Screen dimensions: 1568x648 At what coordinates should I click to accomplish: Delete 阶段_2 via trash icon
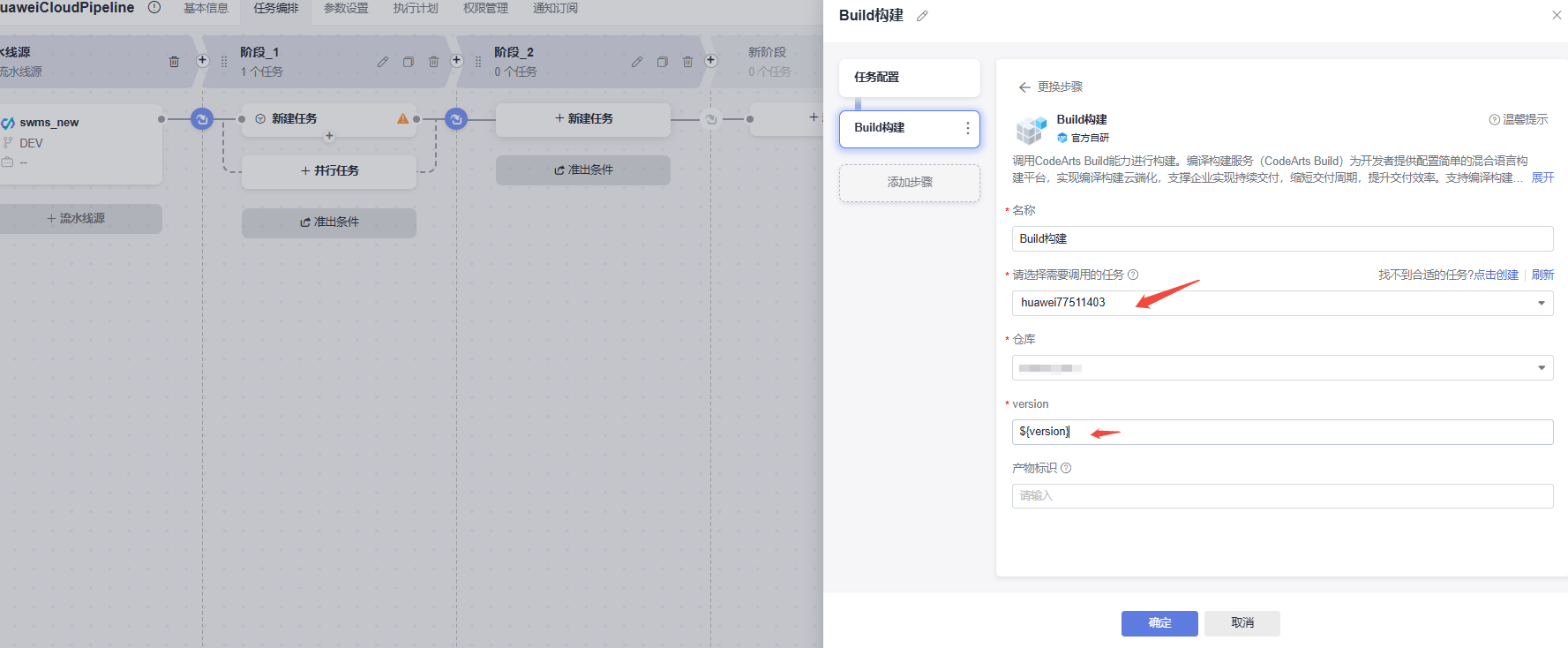pyautogui.click(x=687, y=62)
